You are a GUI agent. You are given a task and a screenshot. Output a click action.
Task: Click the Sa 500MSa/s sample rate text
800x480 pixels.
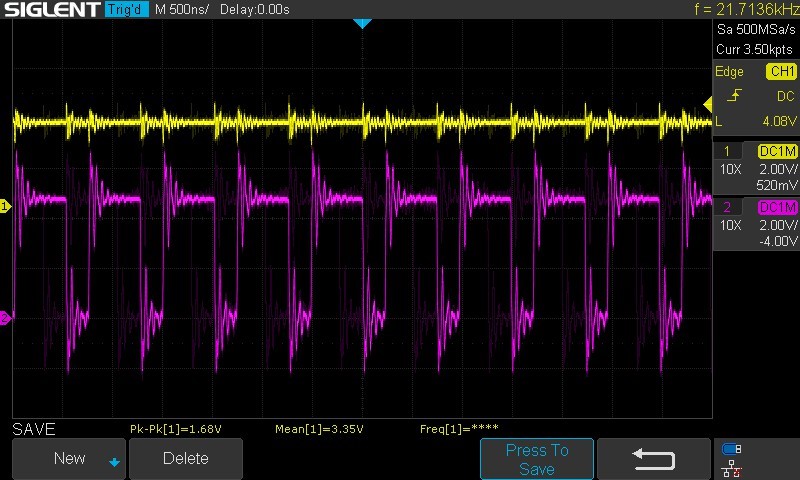[756, 30]
